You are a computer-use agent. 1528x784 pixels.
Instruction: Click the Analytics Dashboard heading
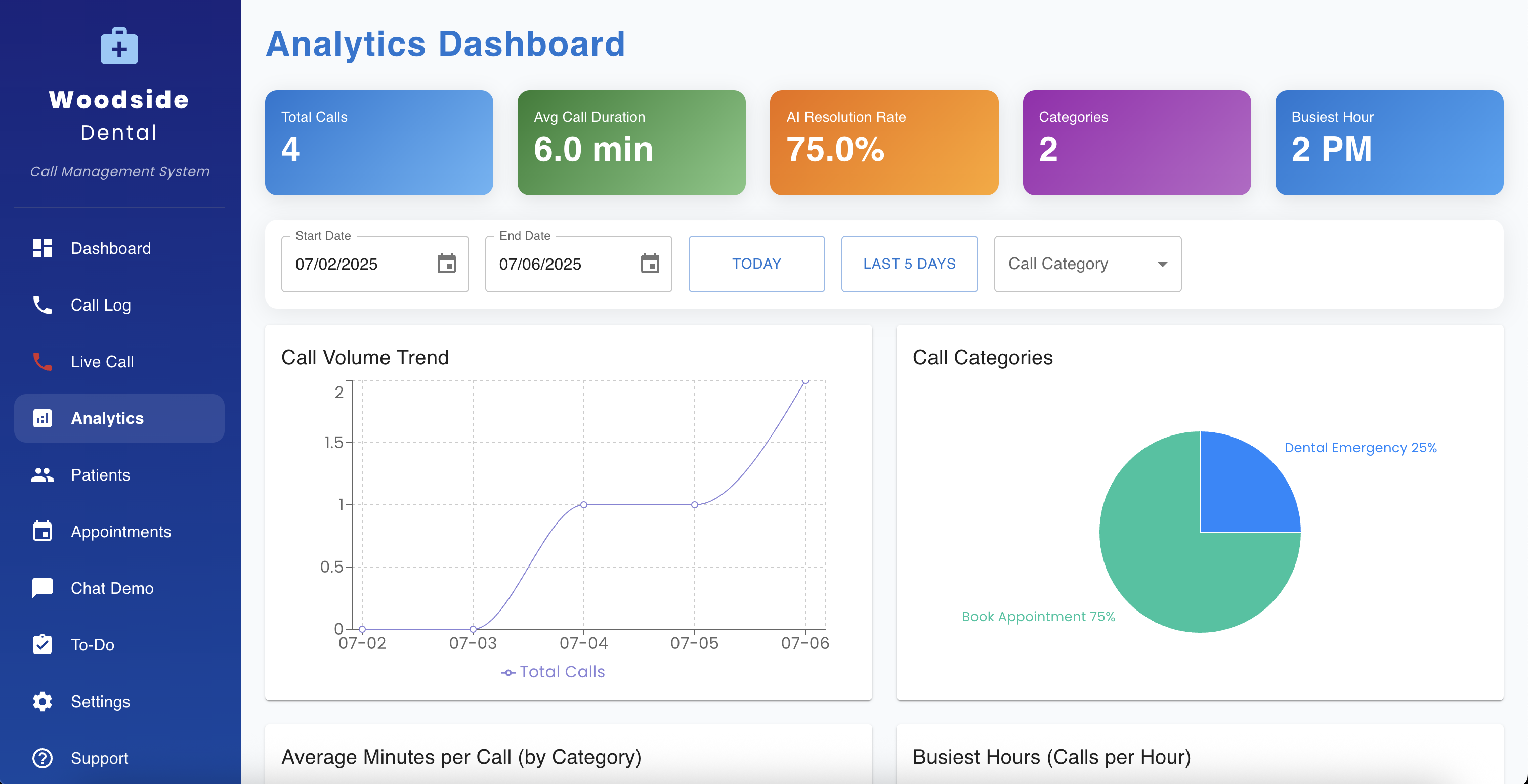tap(445, 44)
